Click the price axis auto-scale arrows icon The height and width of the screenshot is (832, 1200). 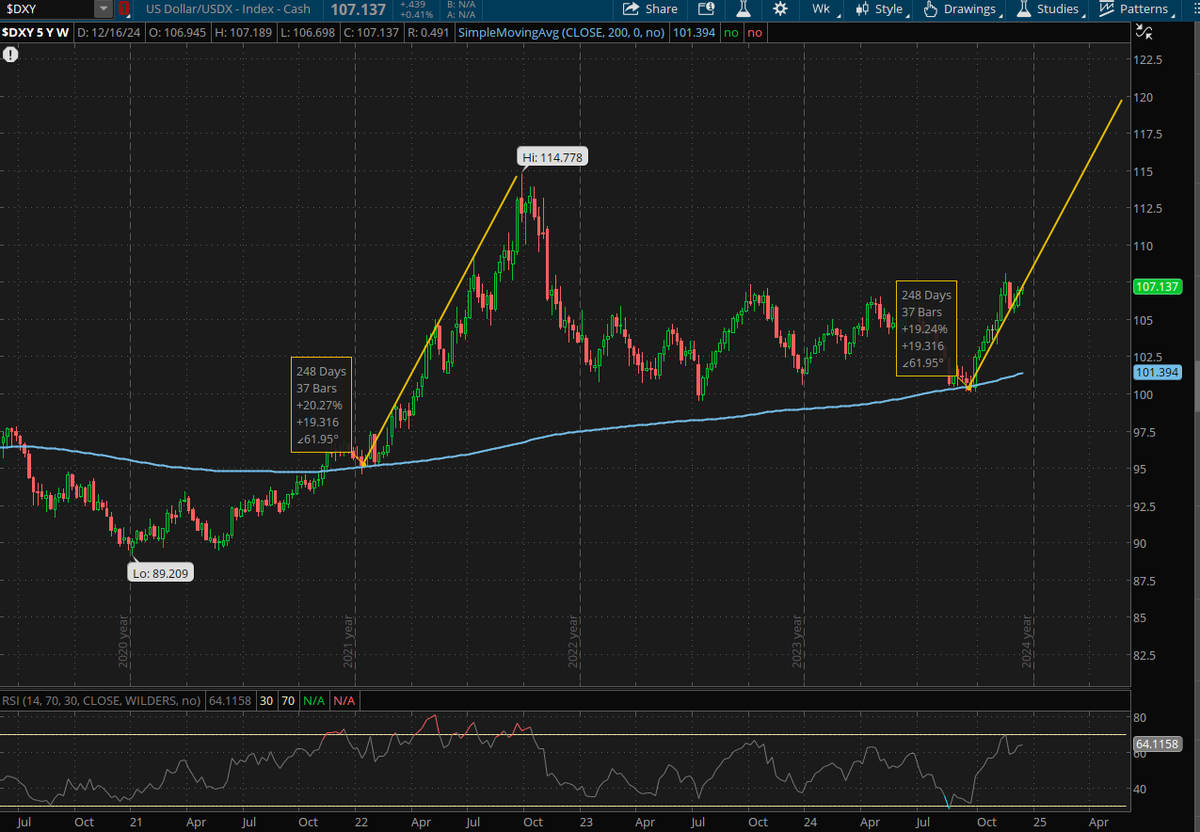click(1146, 32)
